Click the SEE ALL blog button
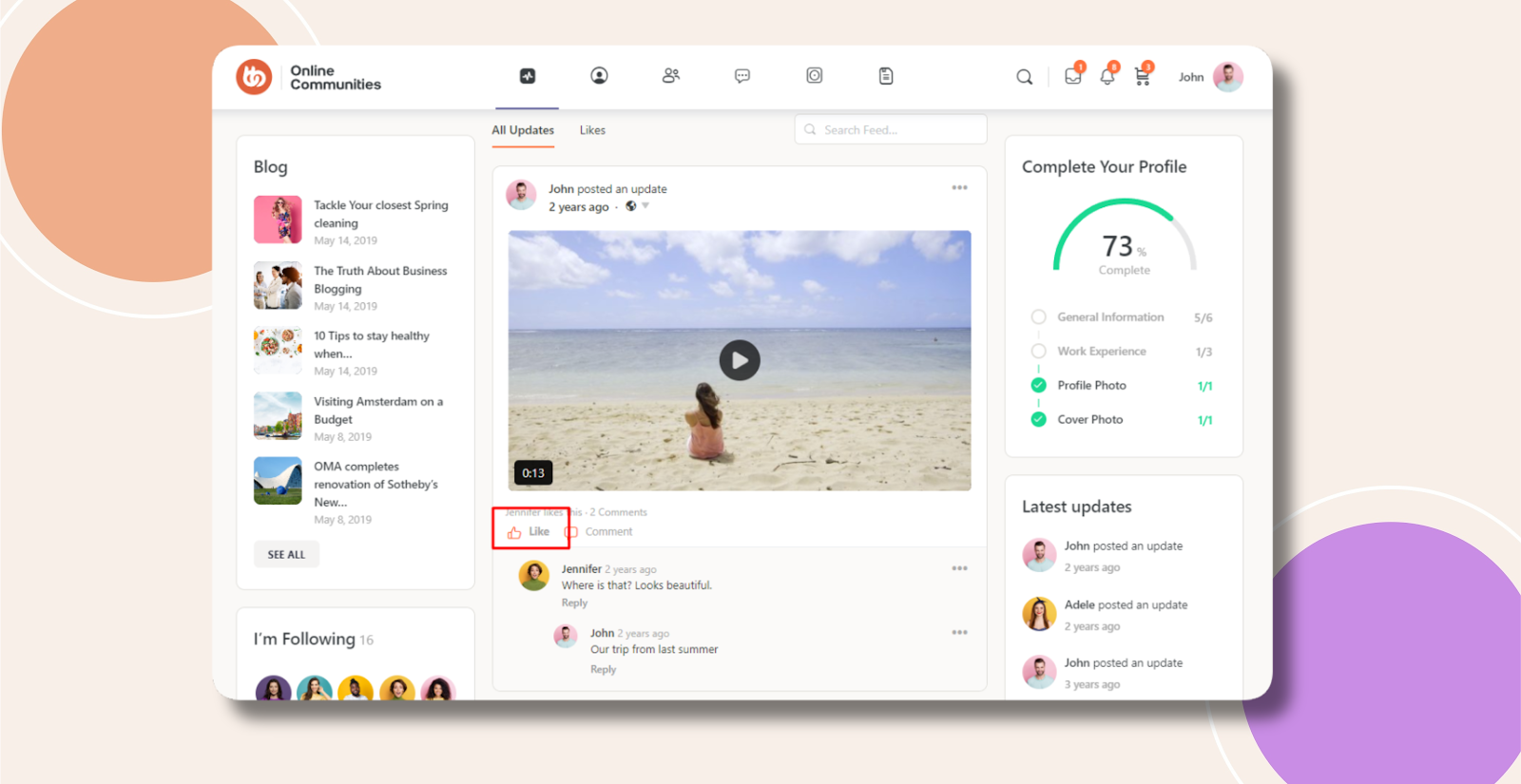The width and height of the screenshot is (1521, 784). pos(286,554)
